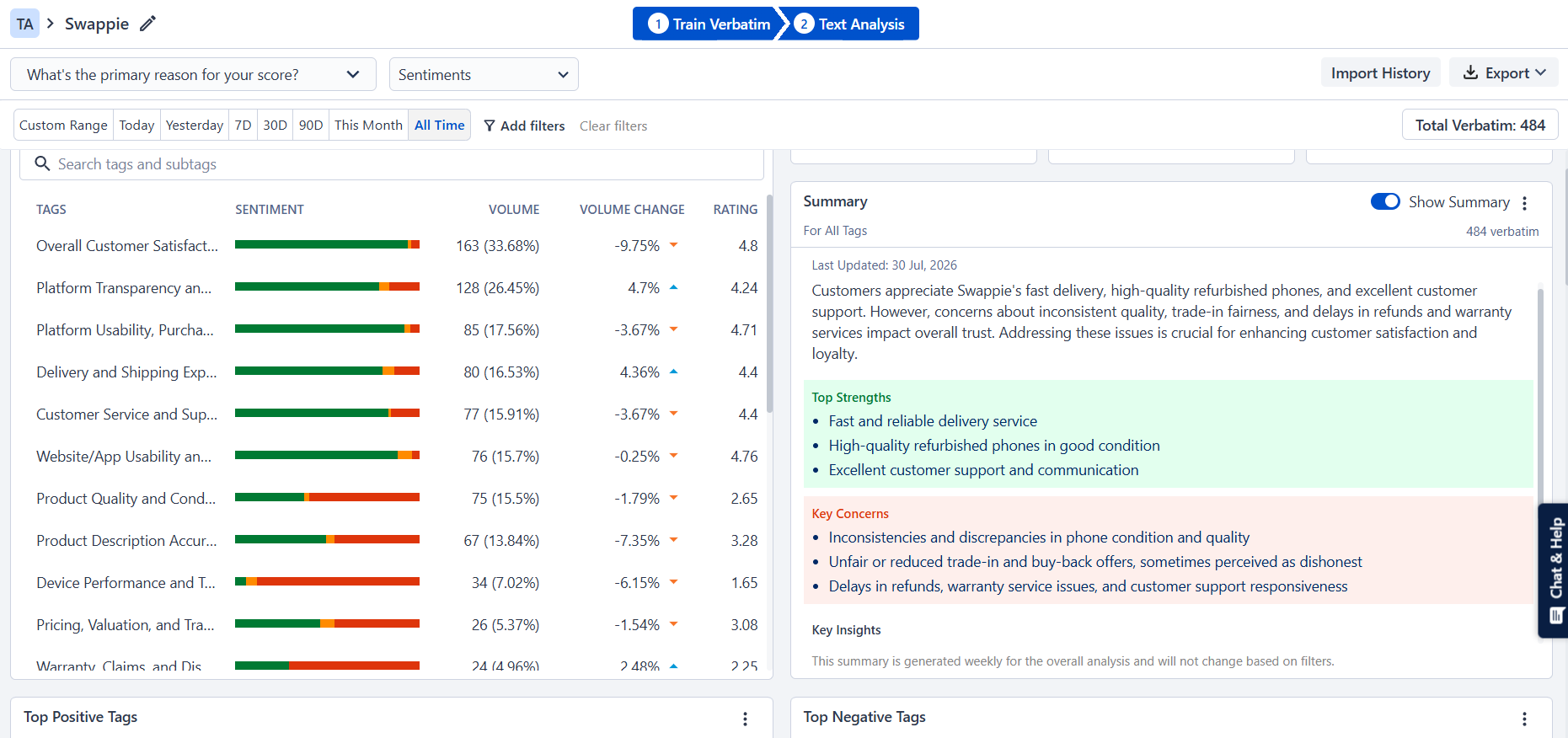Go to the Train Verbatim step
This screenshot has height=738, width=1568.
point(709,24)
